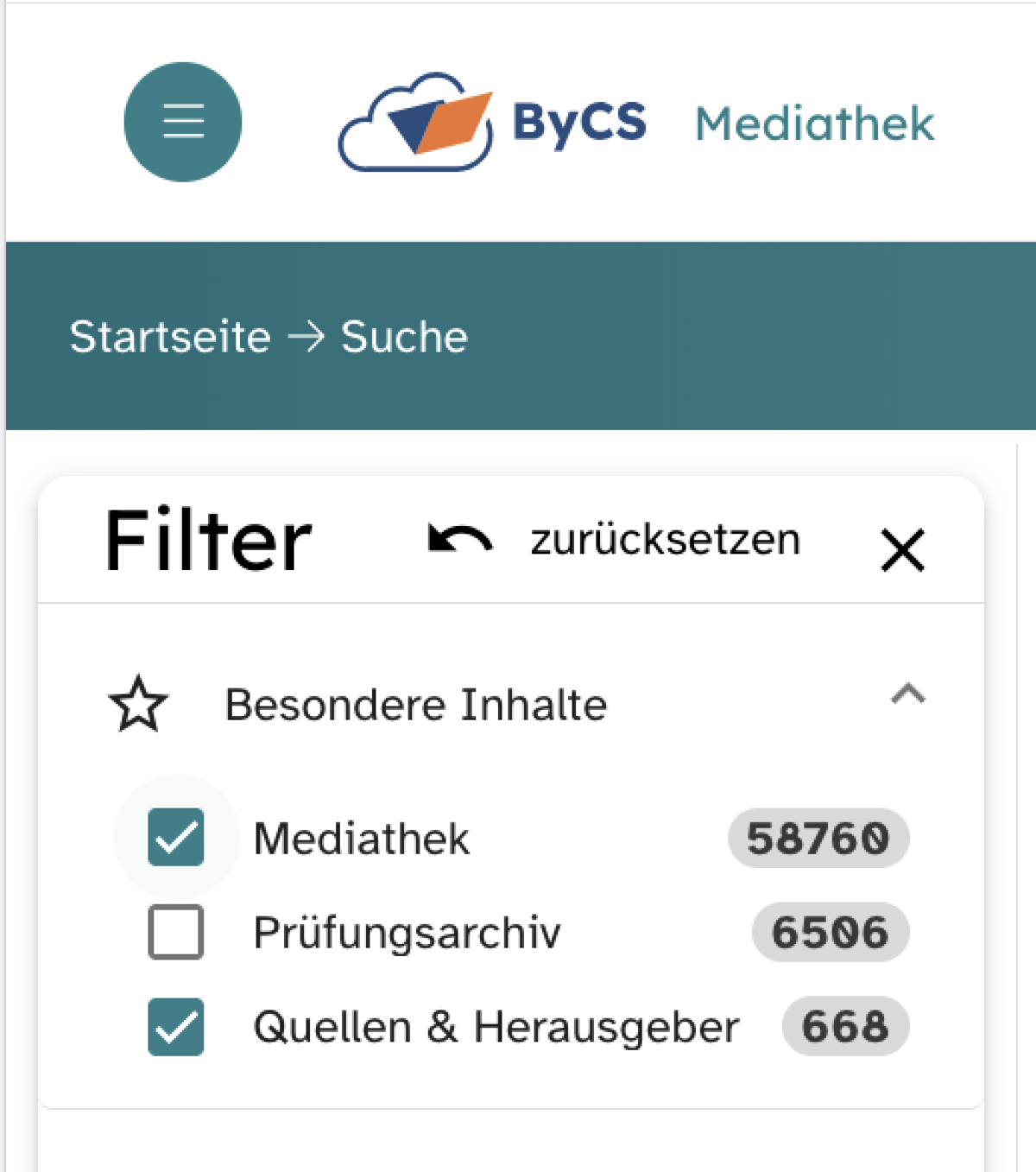1036x1172 pixels.
Task: Select the Prüfungsarchiv filter label
Action: point(407,933)
